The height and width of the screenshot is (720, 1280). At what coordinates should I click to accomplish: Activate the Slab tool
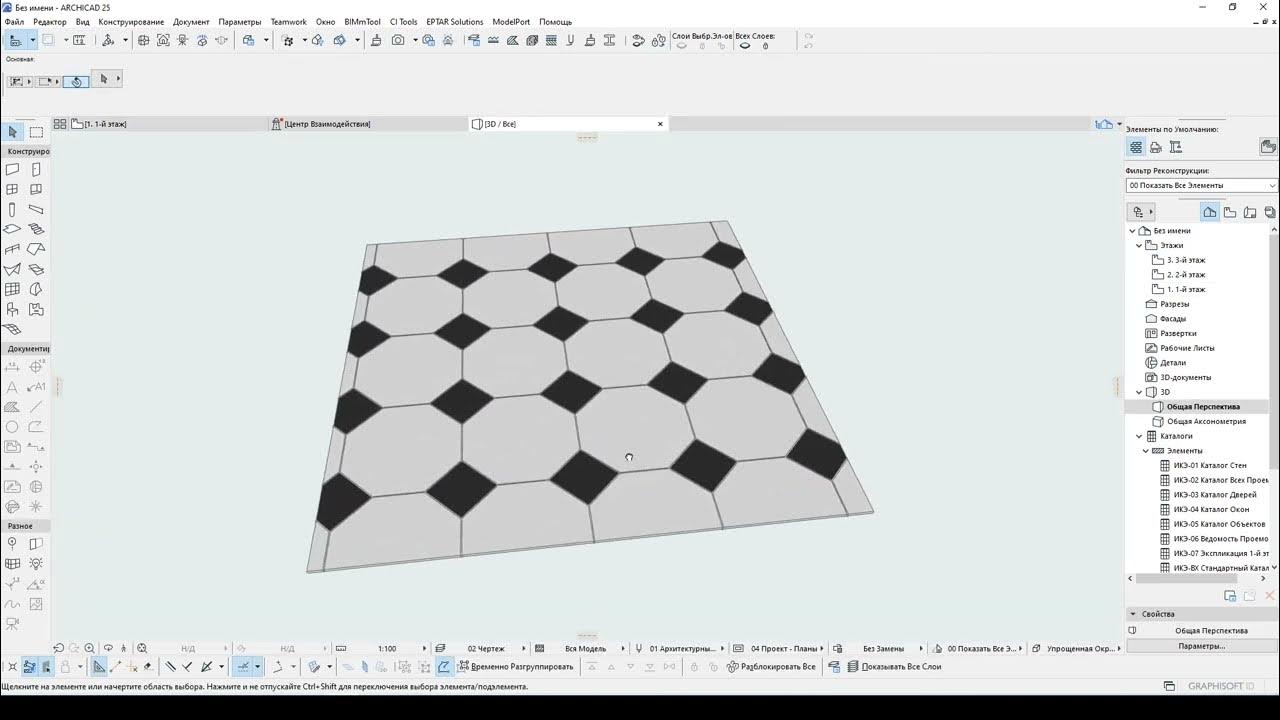click(12, 229)
